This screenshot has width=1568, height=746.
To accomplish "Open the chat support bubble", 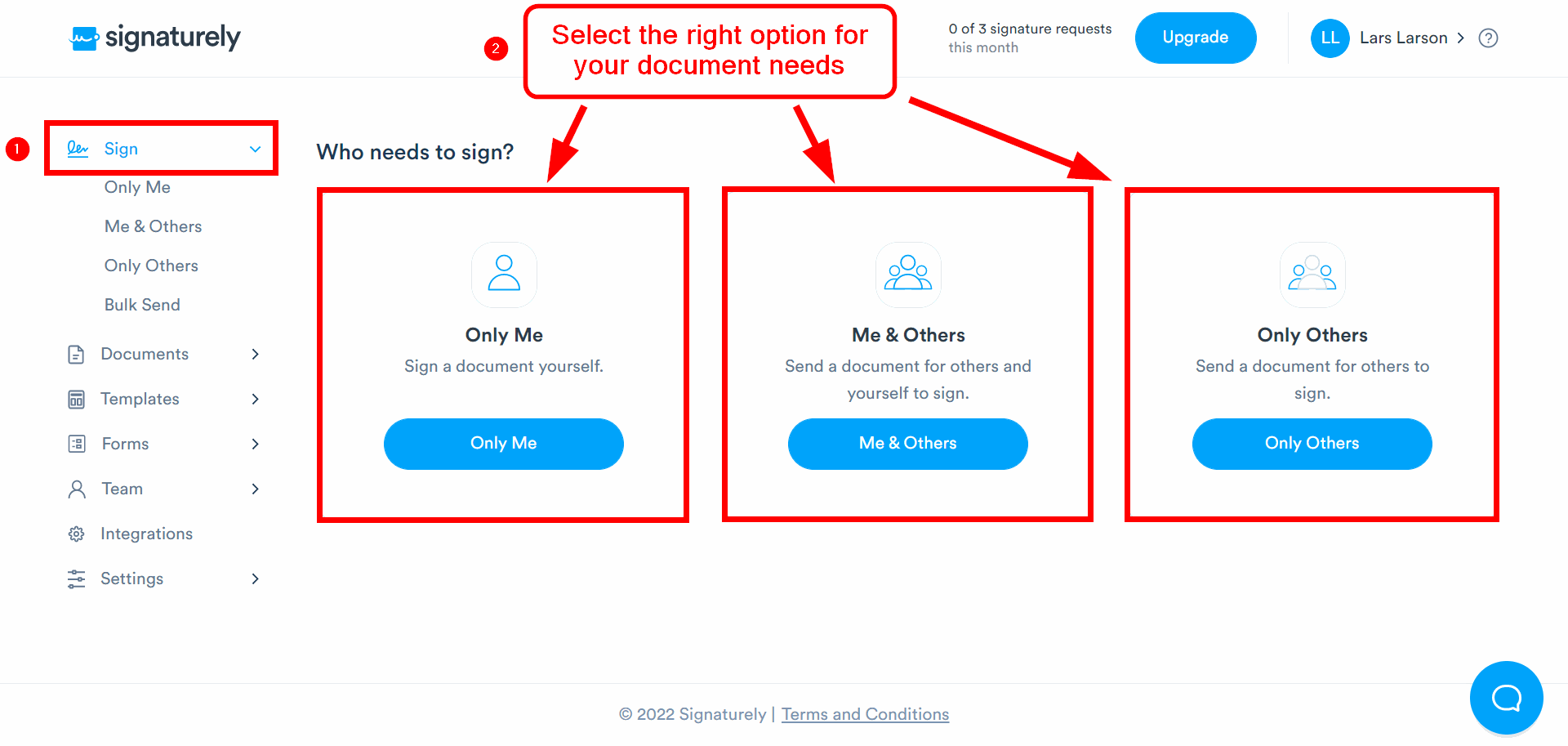I will (1506, 698).
